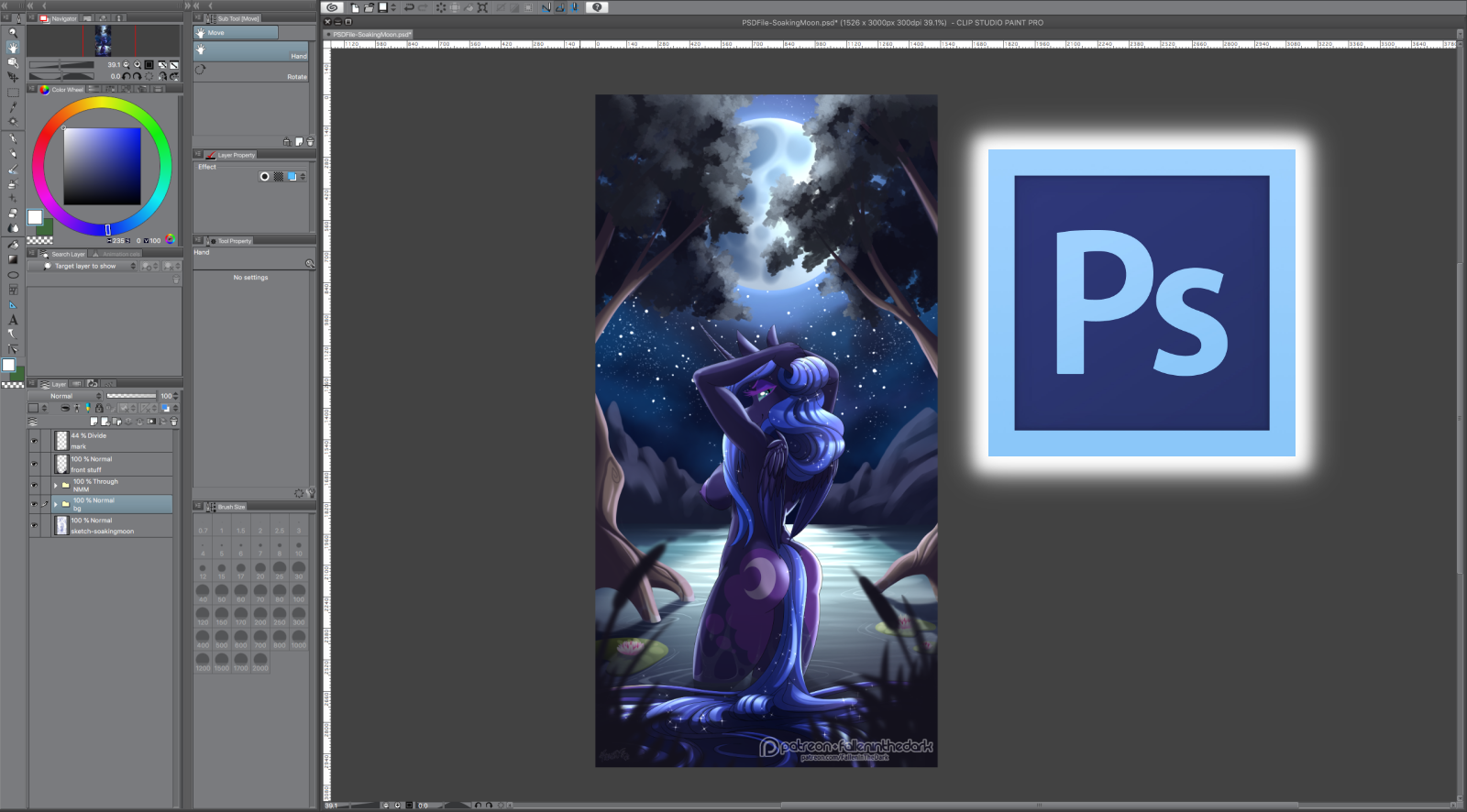Screen dimensions: 1467x812
Task: Select the Decoration sparkle tool
Action: pos(13,198)
